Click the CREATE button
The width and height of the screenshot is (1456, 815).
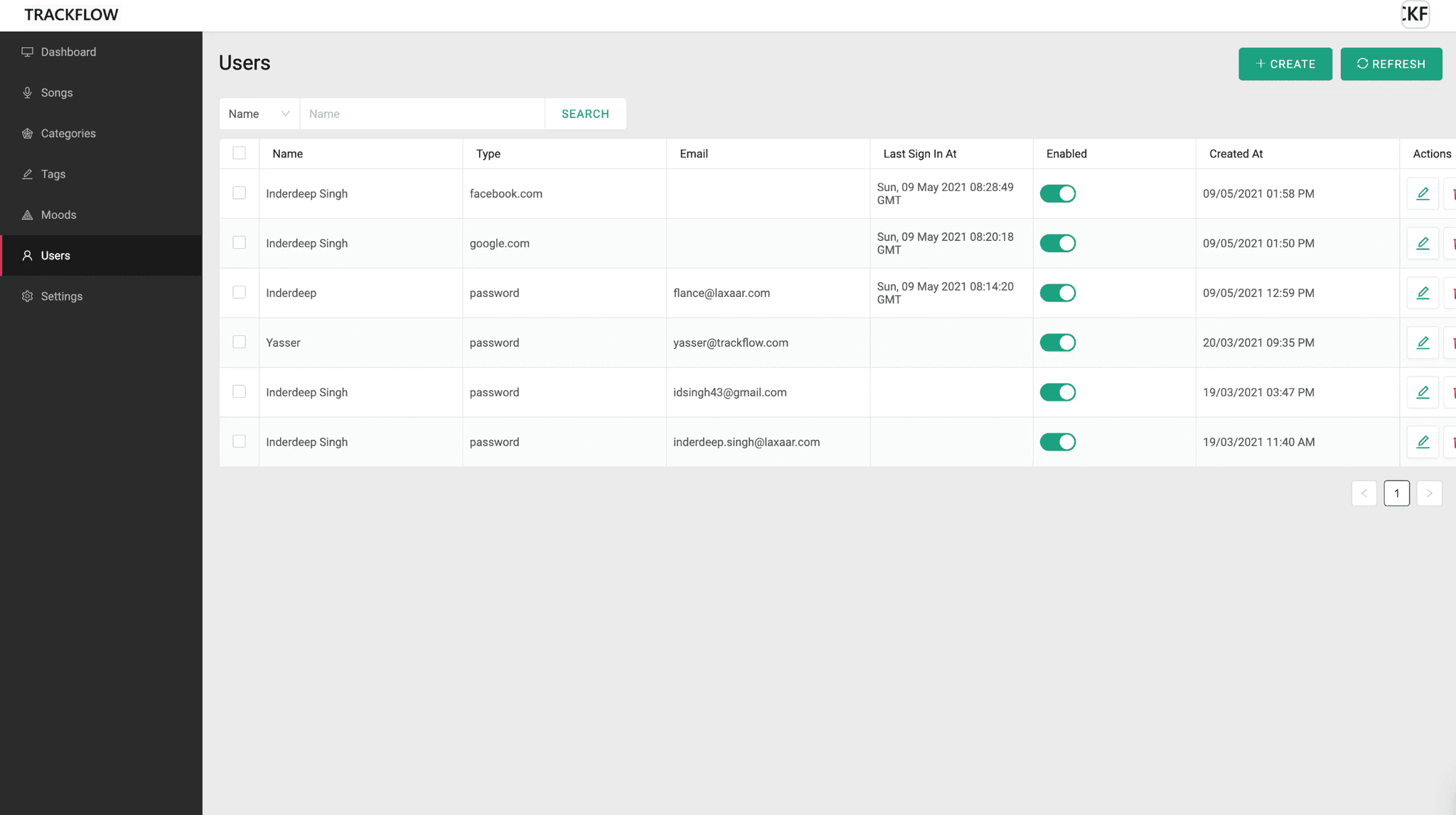click(x=1285, y=64)
